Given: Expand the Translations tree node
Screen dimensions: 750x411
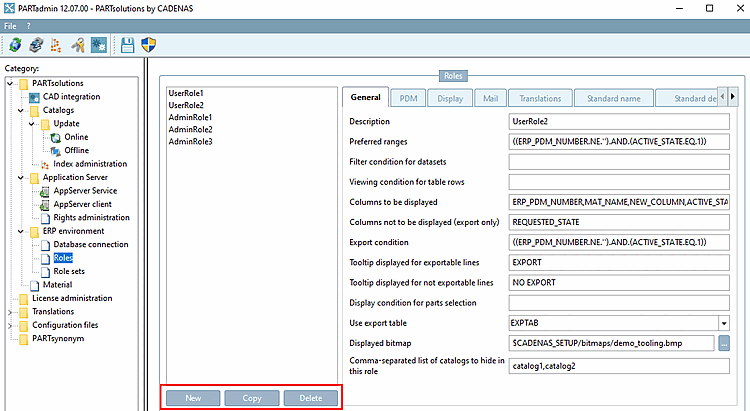Looking at the screenshot, I should (10, 312).
